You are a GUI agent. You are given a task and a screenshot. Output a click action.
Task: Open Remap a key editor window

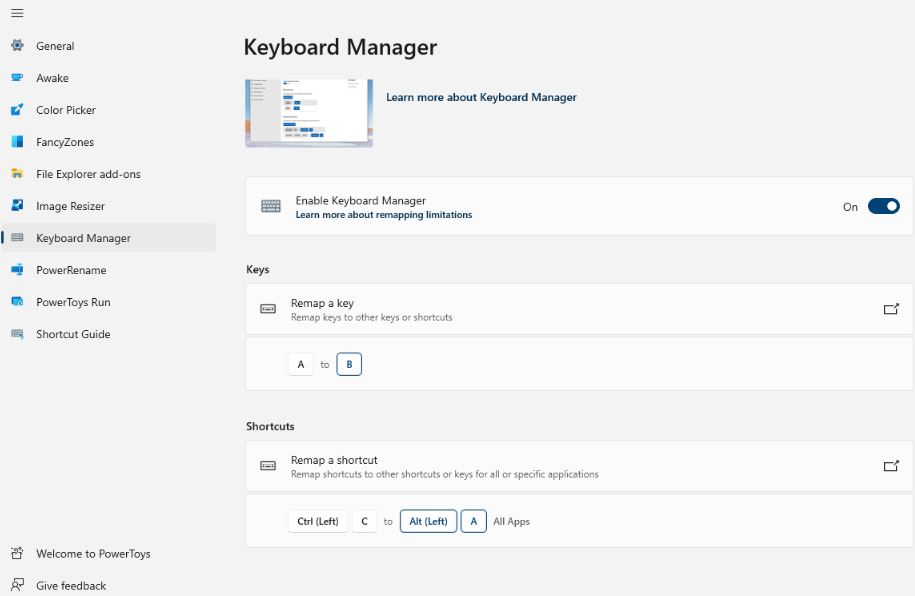click(890, 309)
